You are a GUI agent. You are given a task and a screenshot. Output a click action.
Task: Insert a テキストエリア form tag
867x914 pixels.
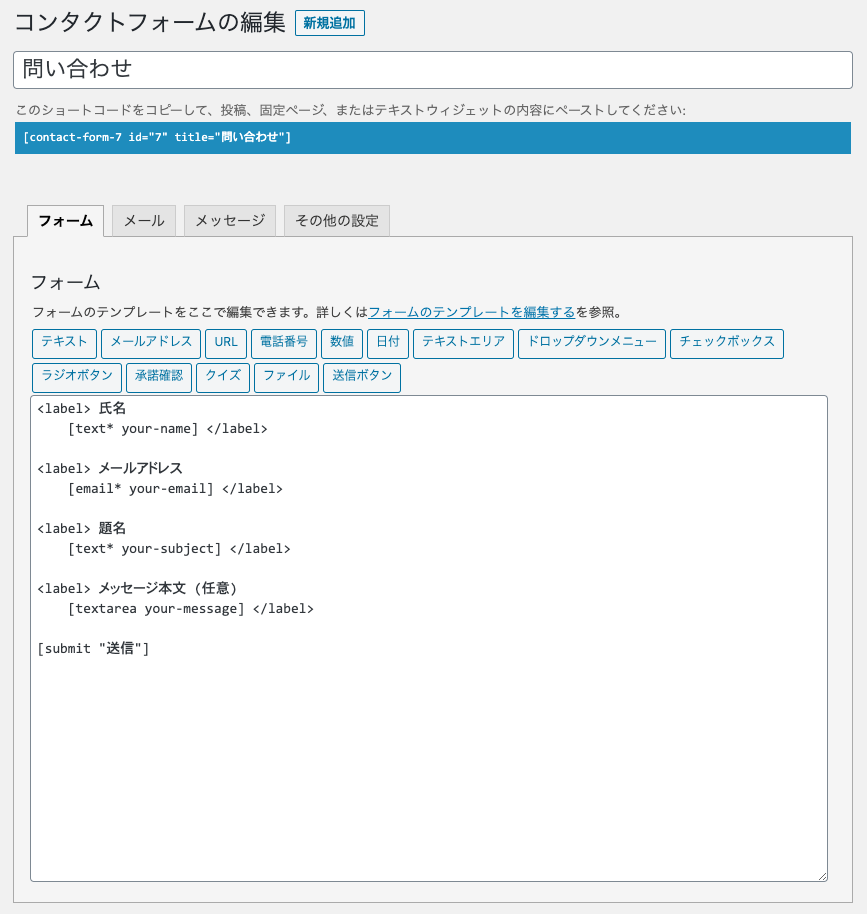tap(464, 343)
